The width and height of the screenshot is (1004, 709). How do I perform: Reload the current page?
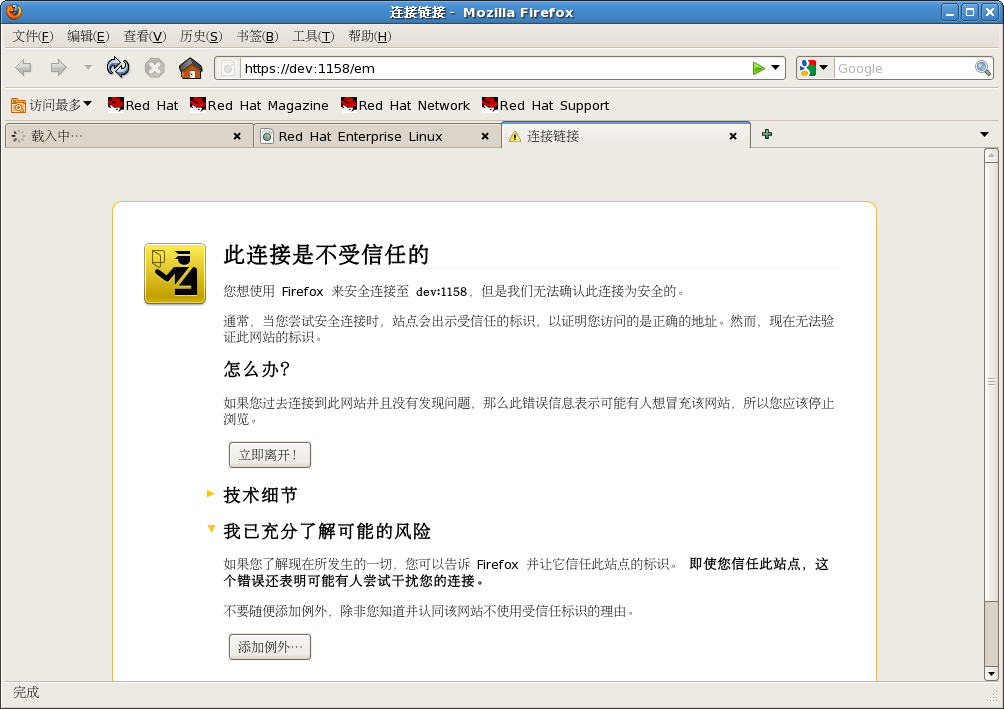coord(118,68)
